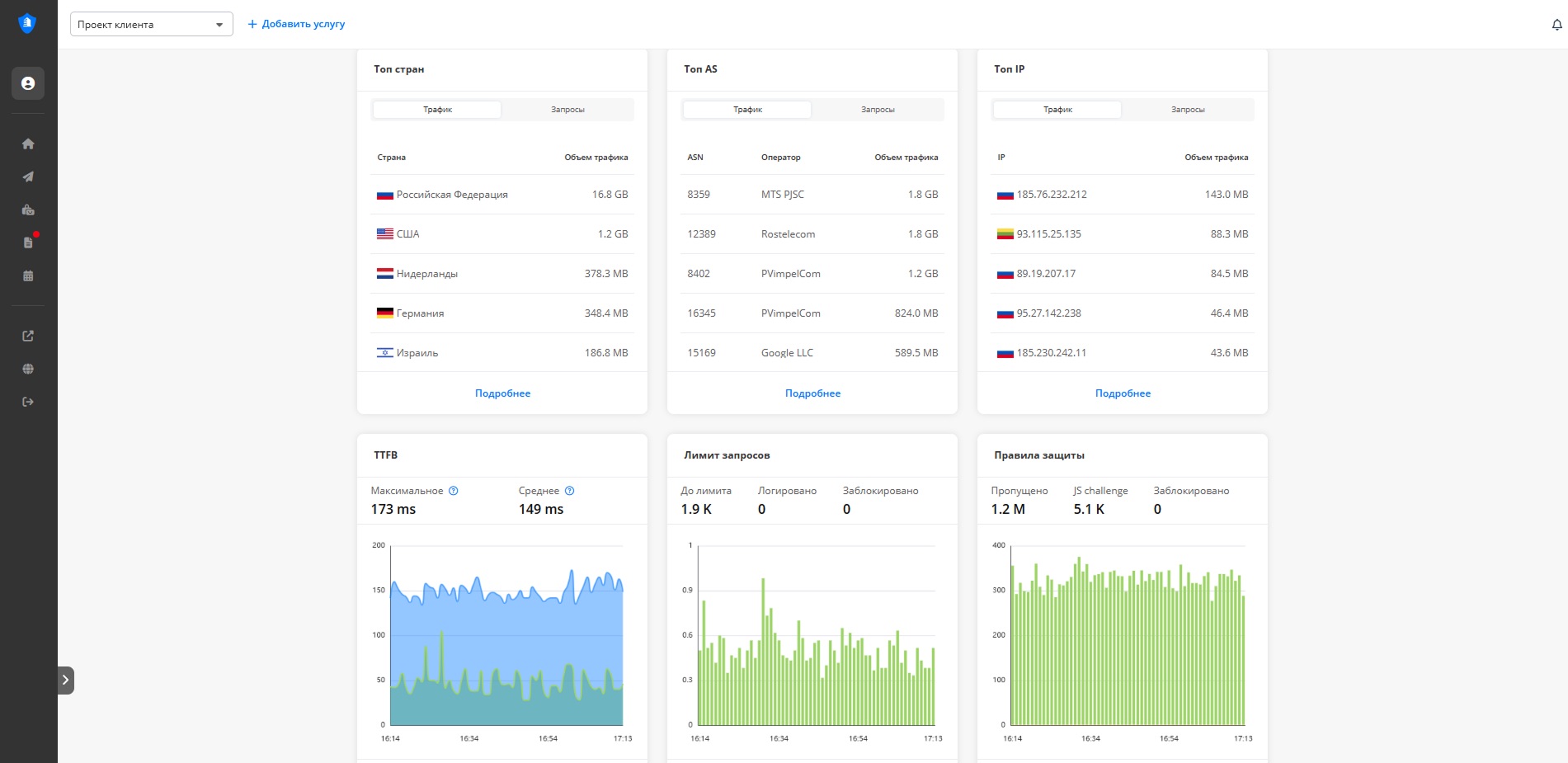The width and height of the screenshot is (1568, 763).
Task: Open the Проект клиента dropdown
Action: (x=151, y=25)
